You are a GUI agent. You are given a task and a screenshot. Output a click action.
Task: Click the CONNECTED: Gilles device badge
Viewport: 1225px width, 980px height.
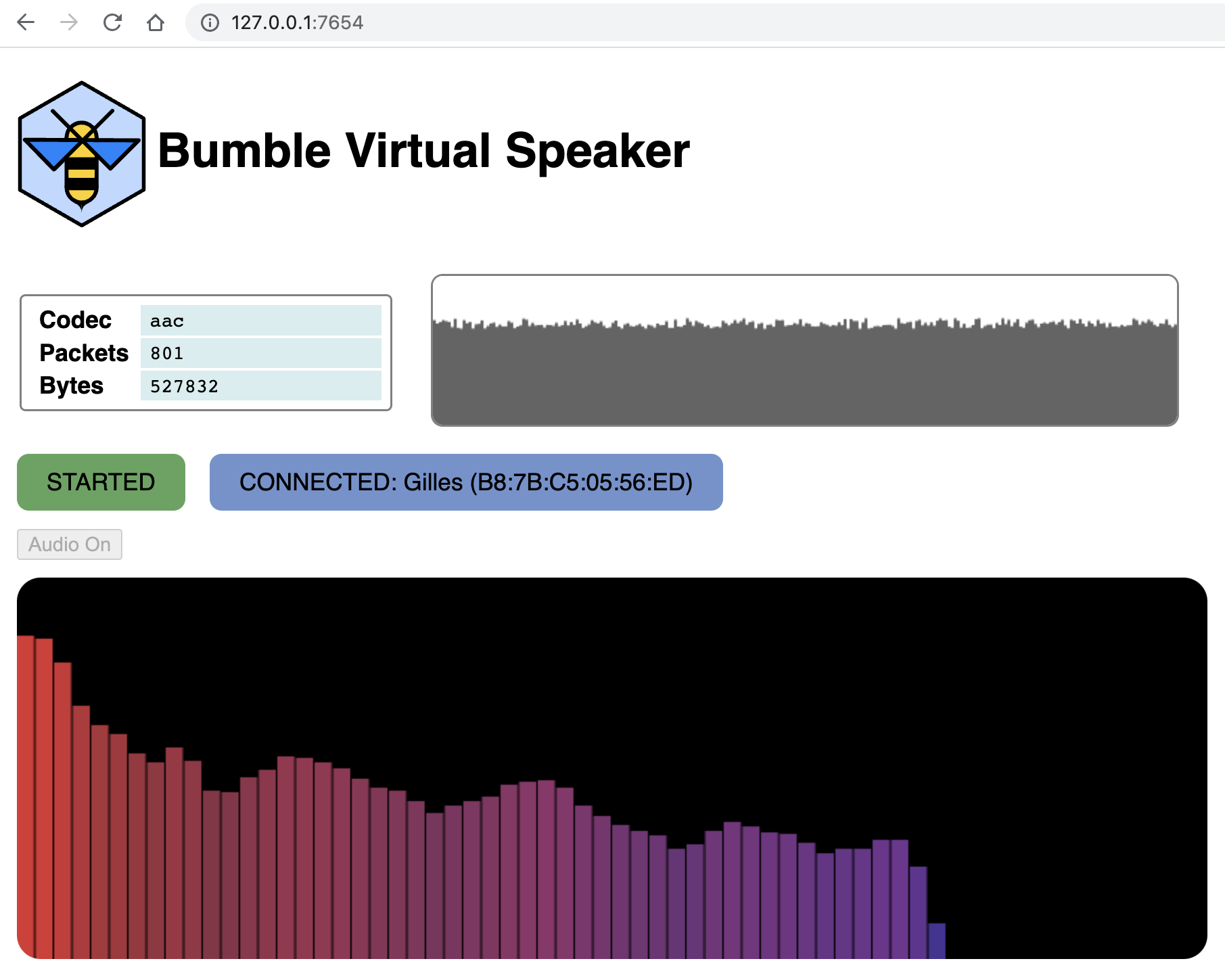[466, 482]
